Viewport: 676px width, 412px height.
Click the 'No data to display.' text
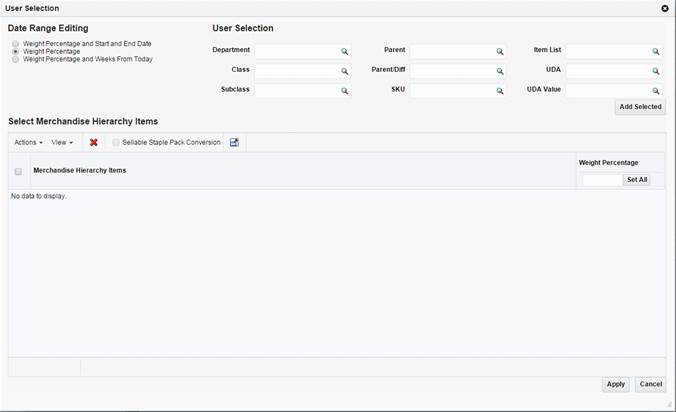(x=38, y=196)
